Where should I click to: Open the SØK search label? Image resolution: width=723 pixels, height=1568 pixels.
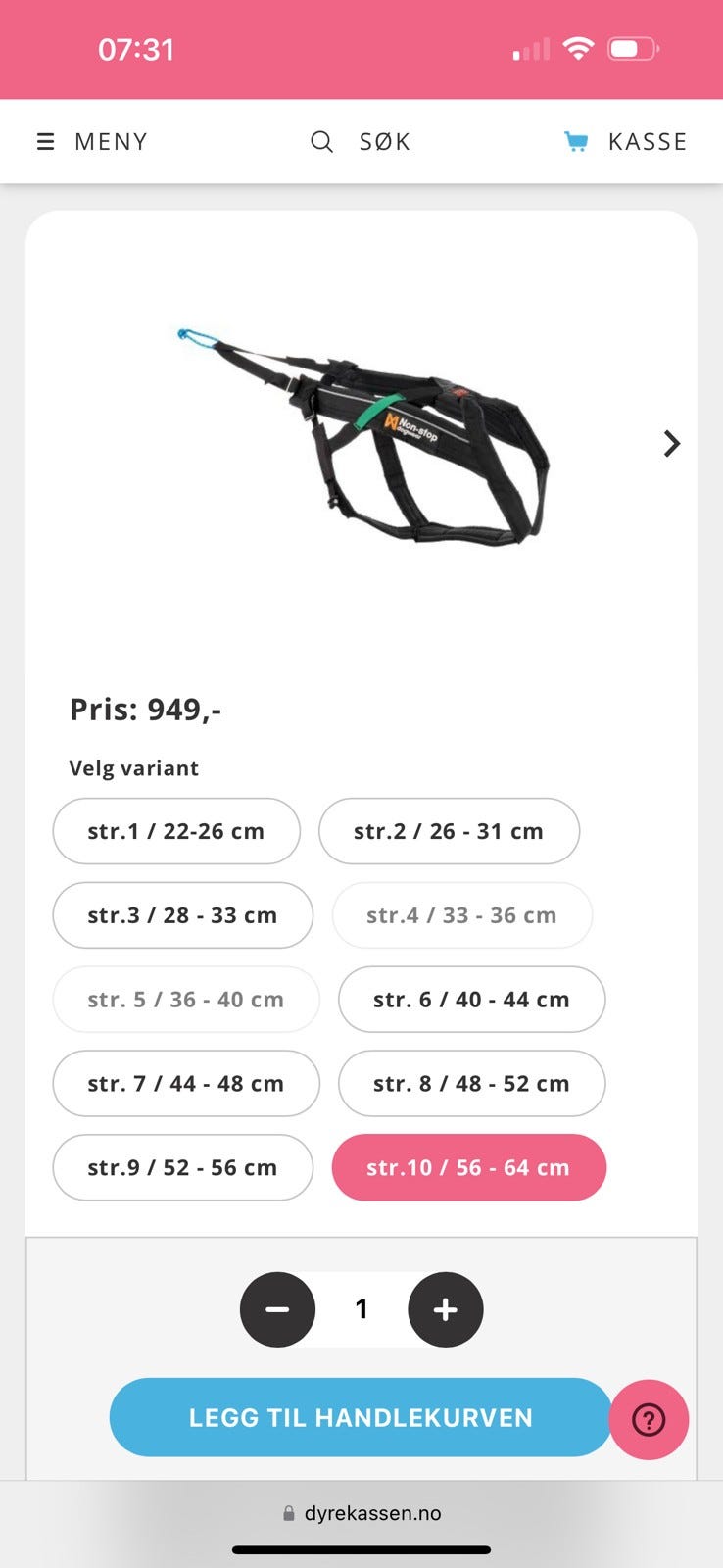(385, 142)
